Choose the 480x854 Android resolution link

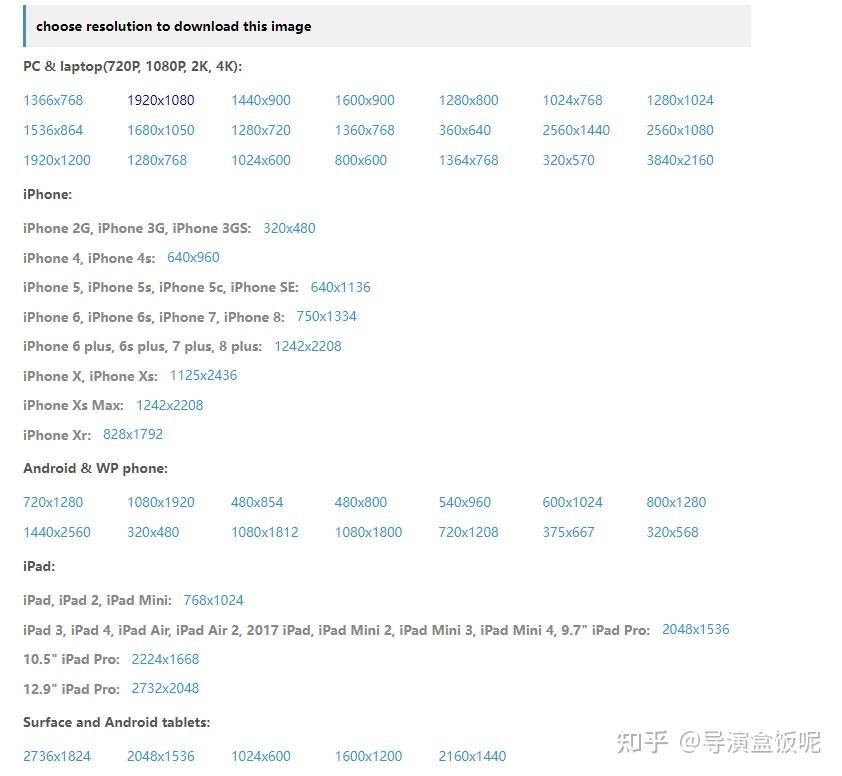tap(257, 503)
